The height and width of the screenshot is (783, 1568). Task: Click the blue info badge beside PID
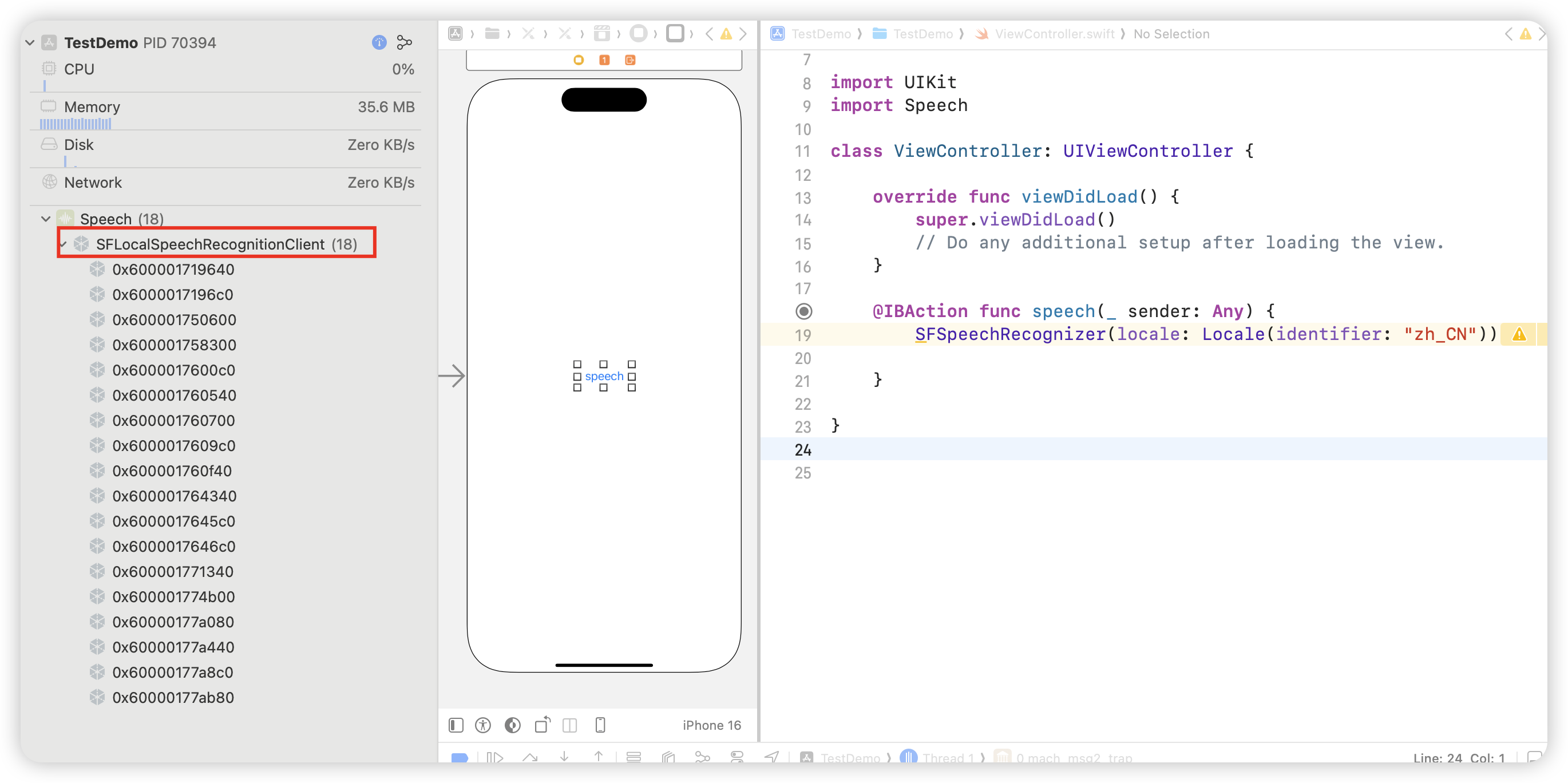point(379,42)
